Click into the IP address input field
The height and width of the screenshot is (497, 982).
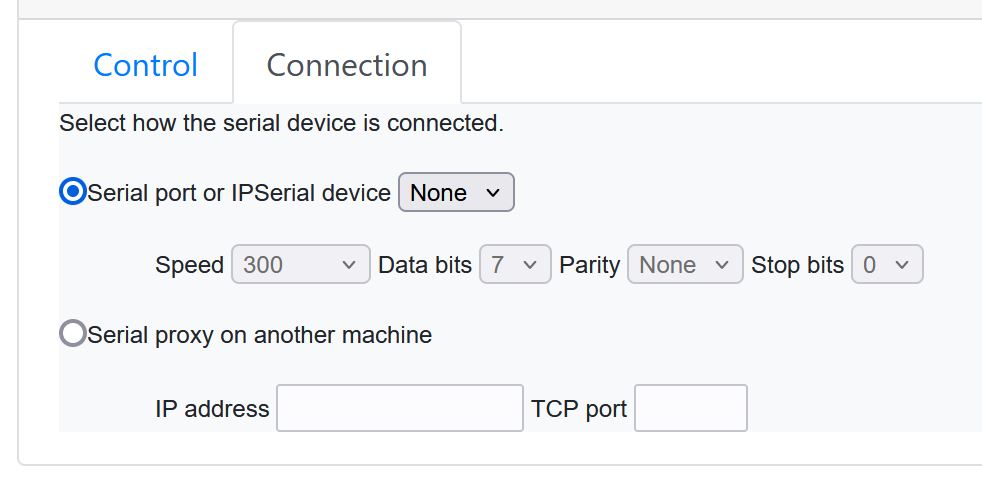point(400,408)
